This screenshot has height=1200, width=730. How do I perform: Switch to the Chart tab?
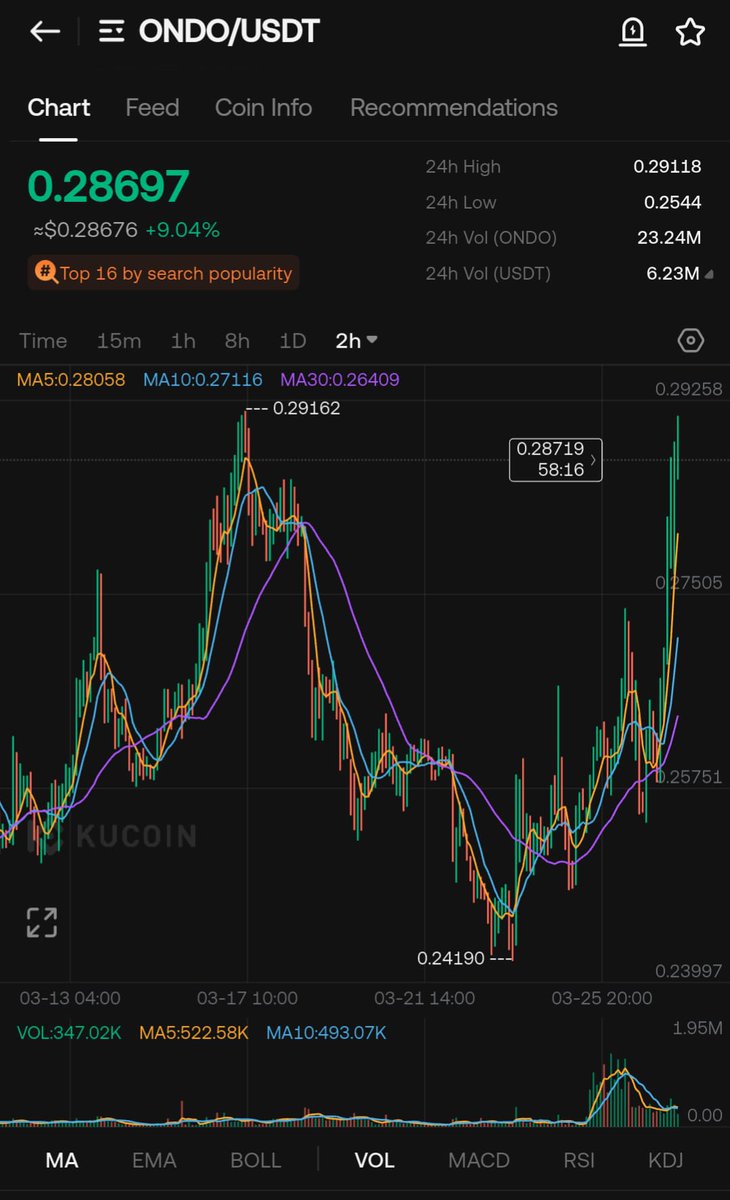click(59, 107)
